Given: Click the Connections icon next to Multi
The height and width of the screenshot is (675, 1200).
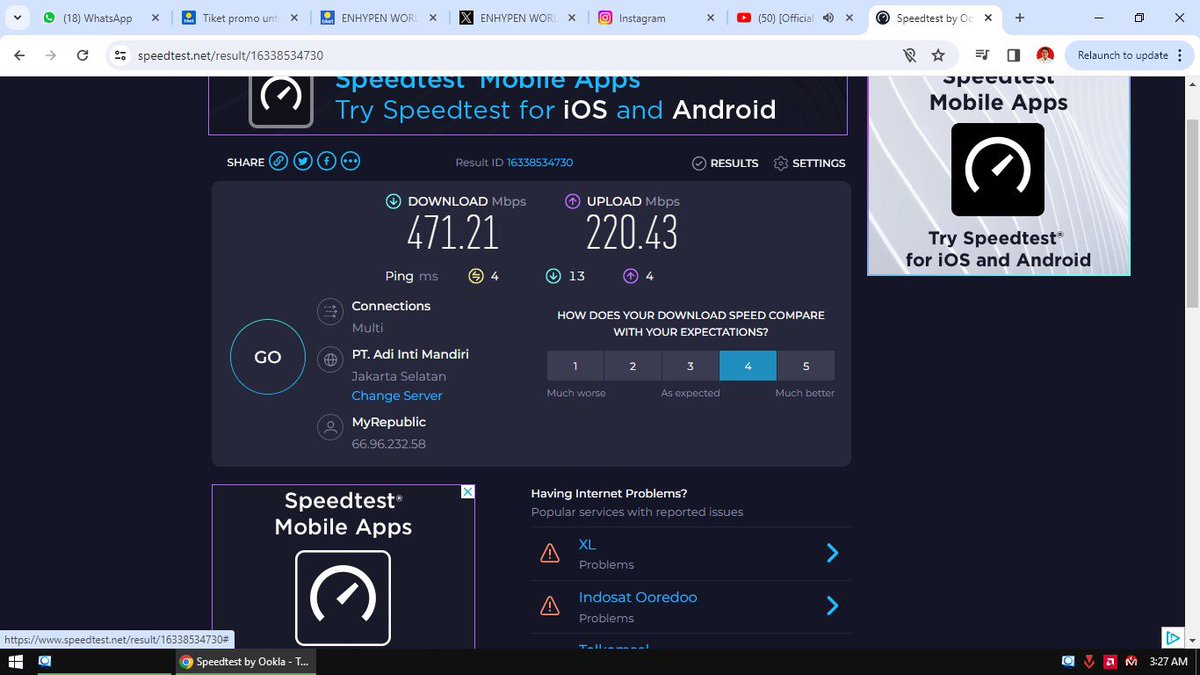Looking at the screenshot, I should (329, 312).
